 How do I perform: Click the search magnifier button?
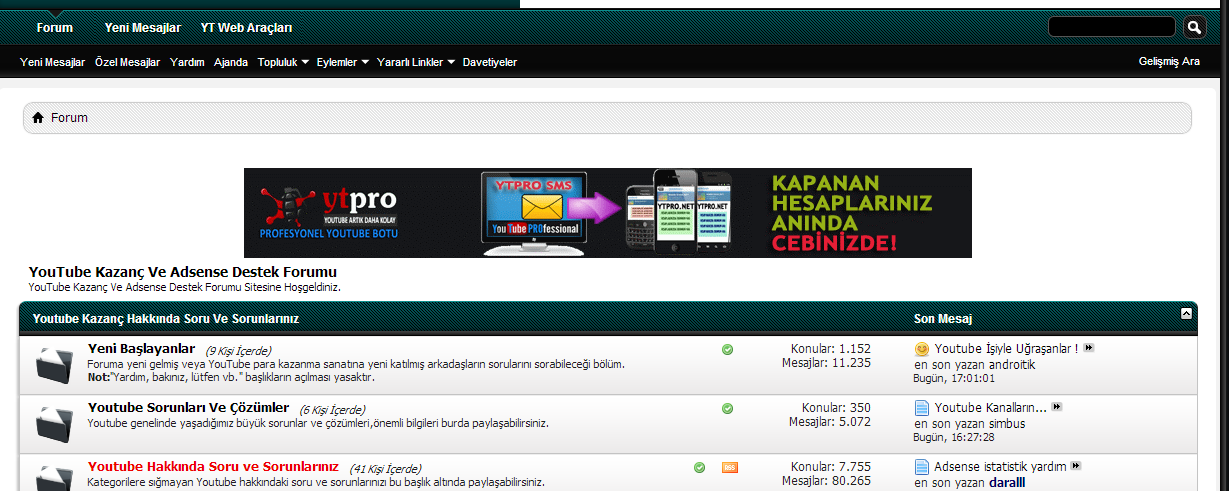click(1194, 27)
